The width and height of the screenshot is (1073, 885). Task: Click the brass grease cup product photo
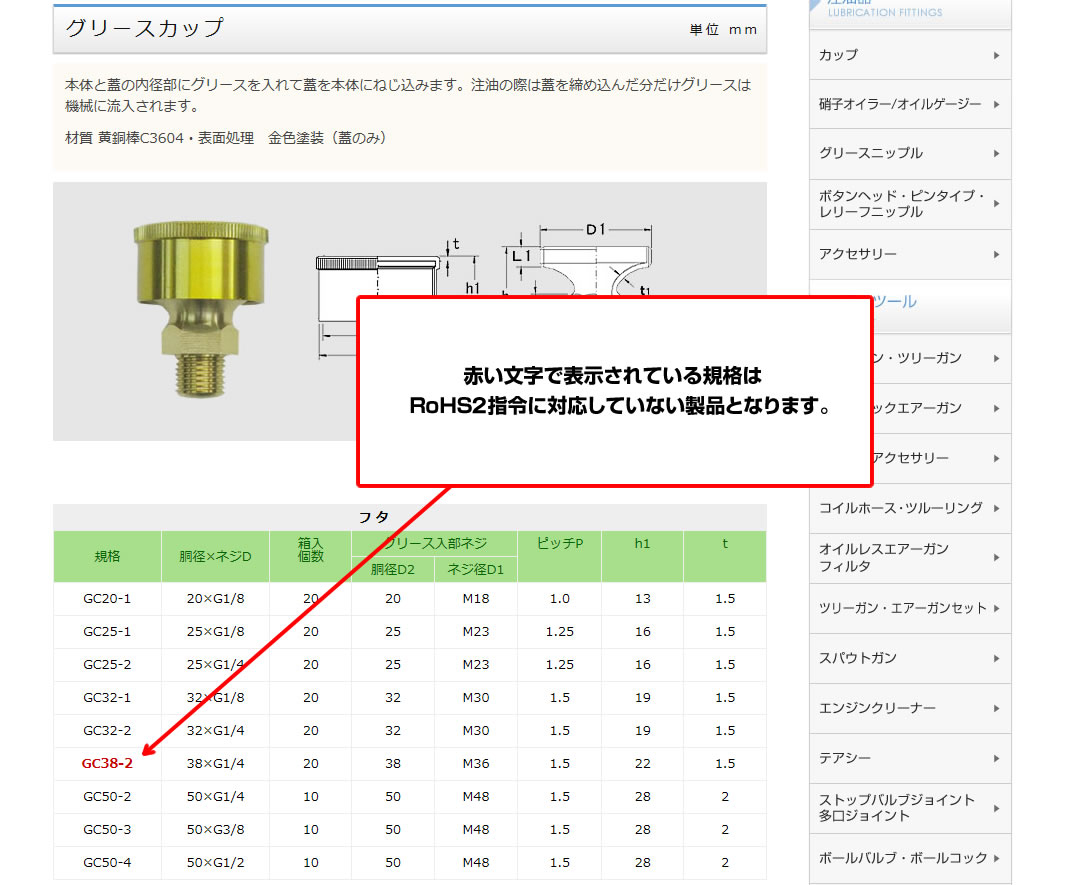201,309
